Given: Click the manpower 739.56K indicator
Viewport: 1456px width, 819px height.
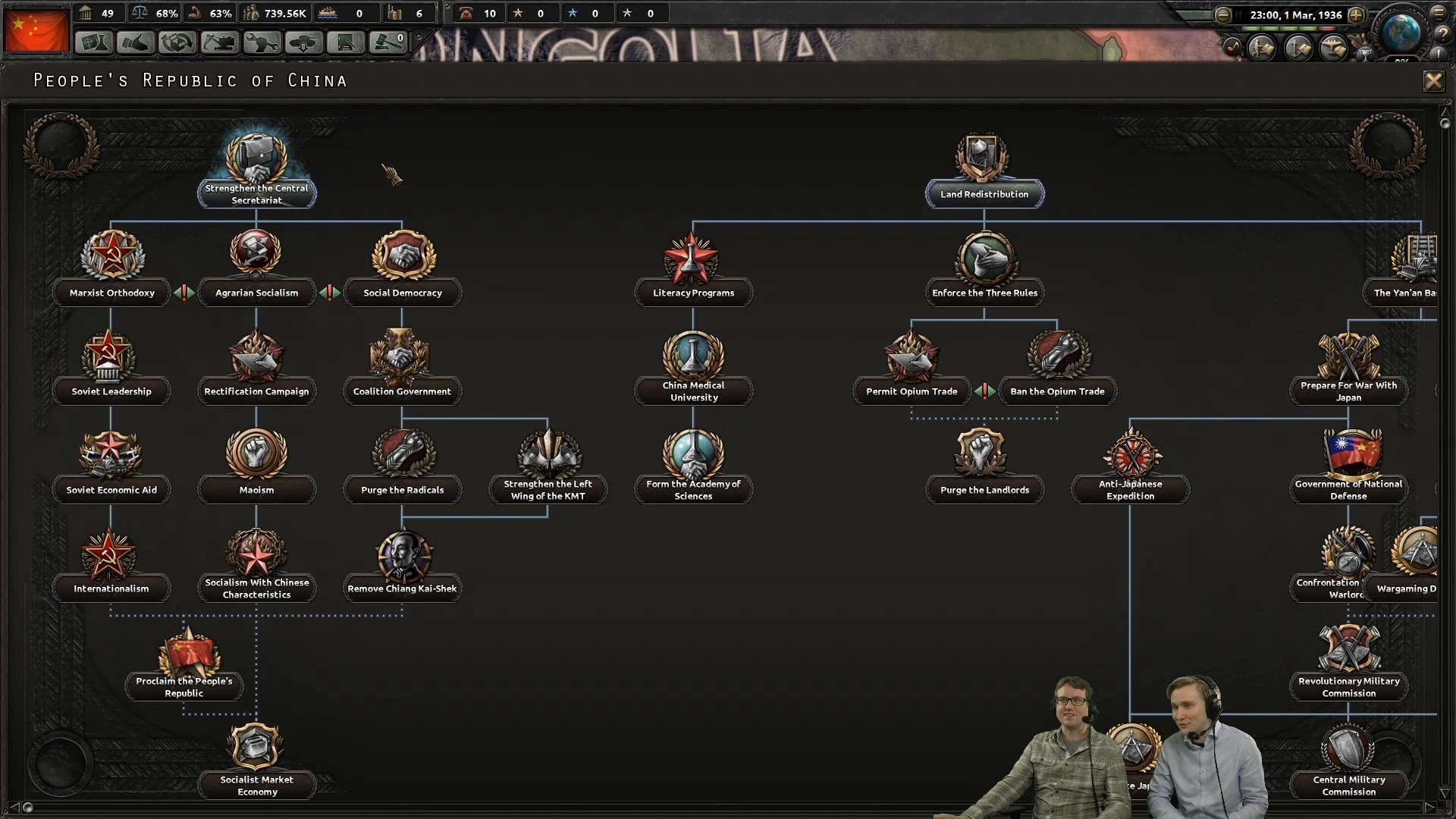Looking at the screenshot, I should [275, 13].
